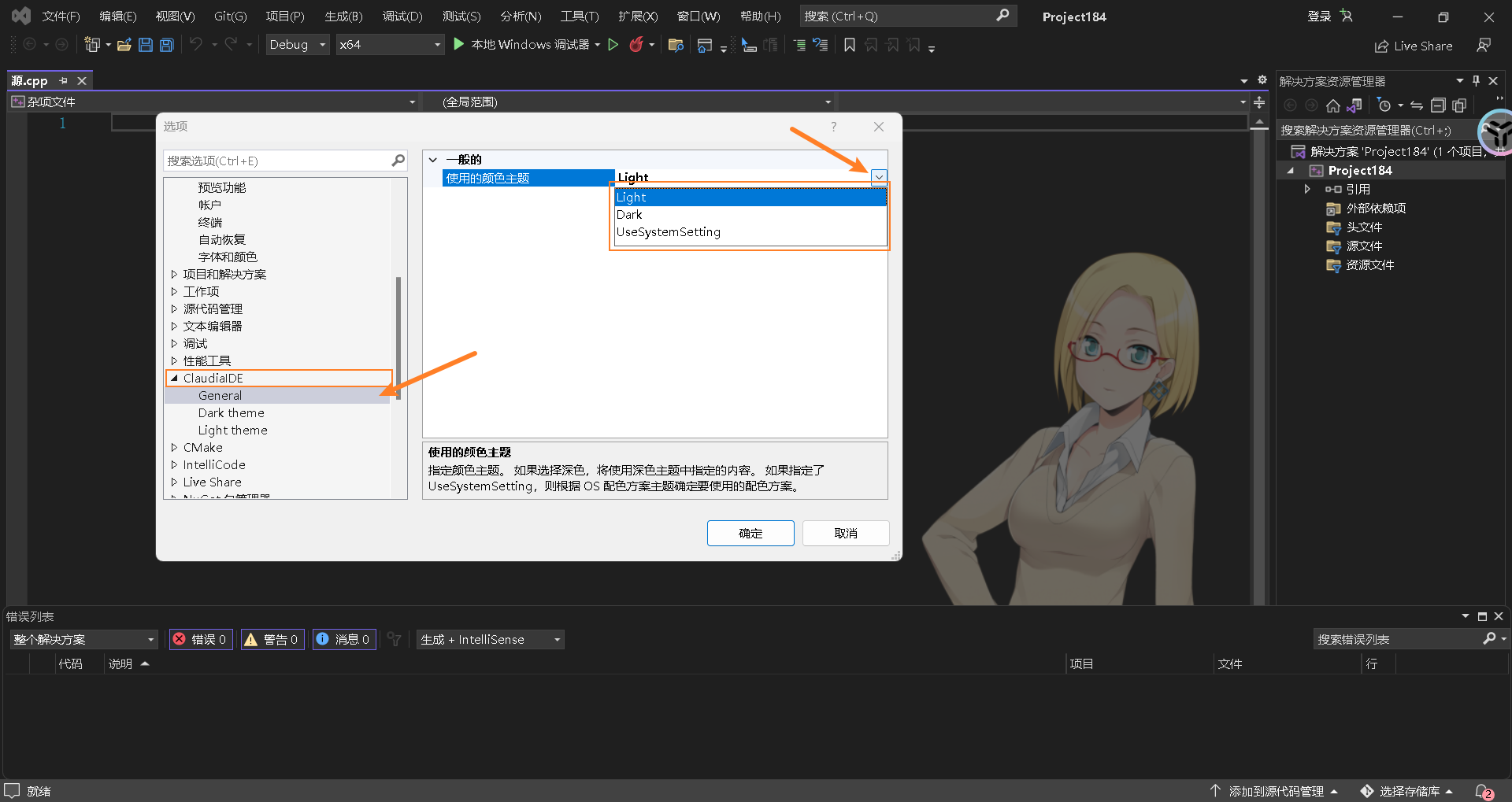This screenshot has width=1512, height=802.
Task: Collapse the ClaudiaIDE tree node
Action: pos(174,379)
